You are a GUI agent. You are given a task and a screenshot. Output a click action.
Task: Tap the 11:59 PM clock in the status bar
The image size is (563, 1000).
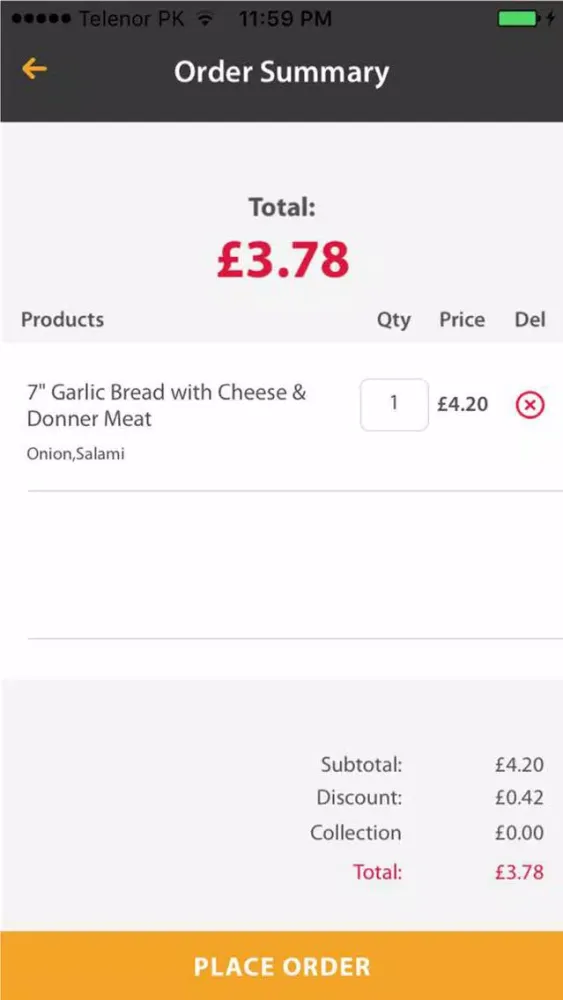285,18
